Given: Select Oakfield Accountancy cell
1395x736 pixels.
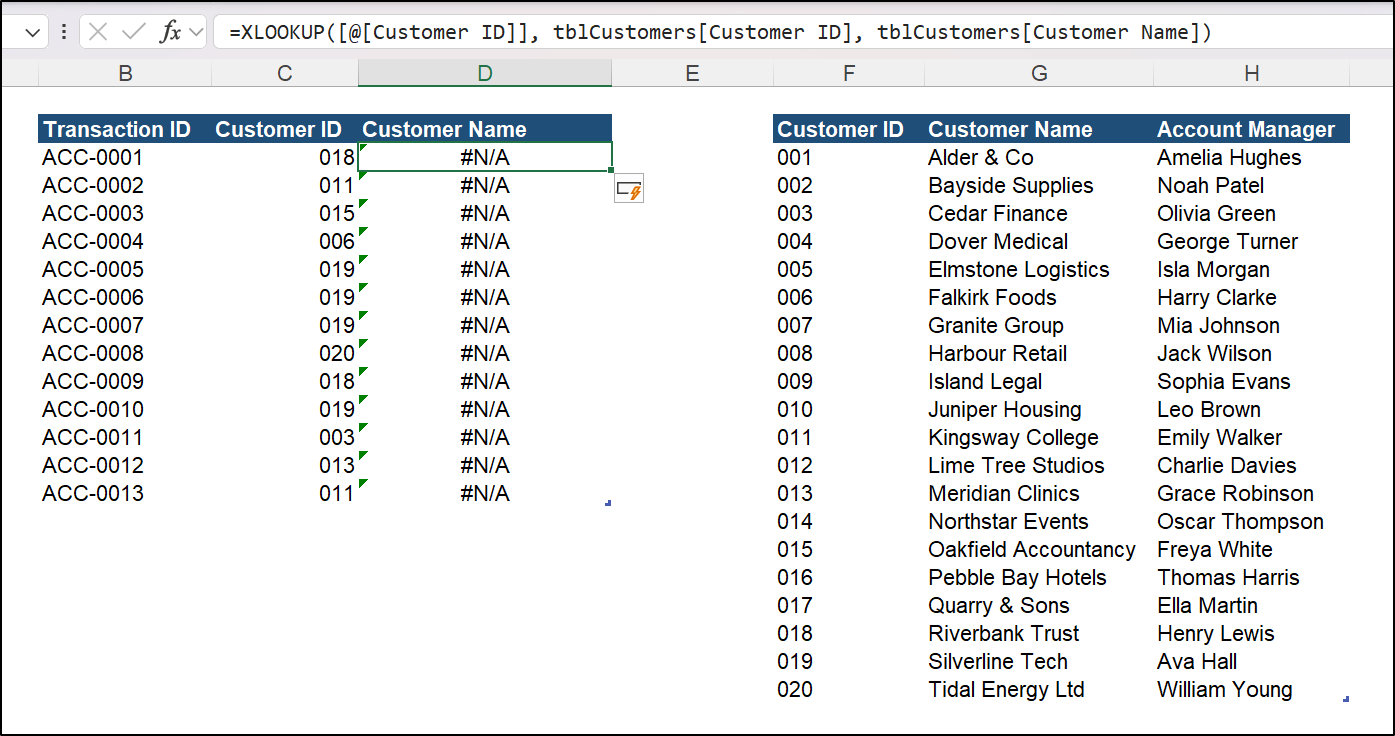Looking at the screenshot, I should (1039, 549).
